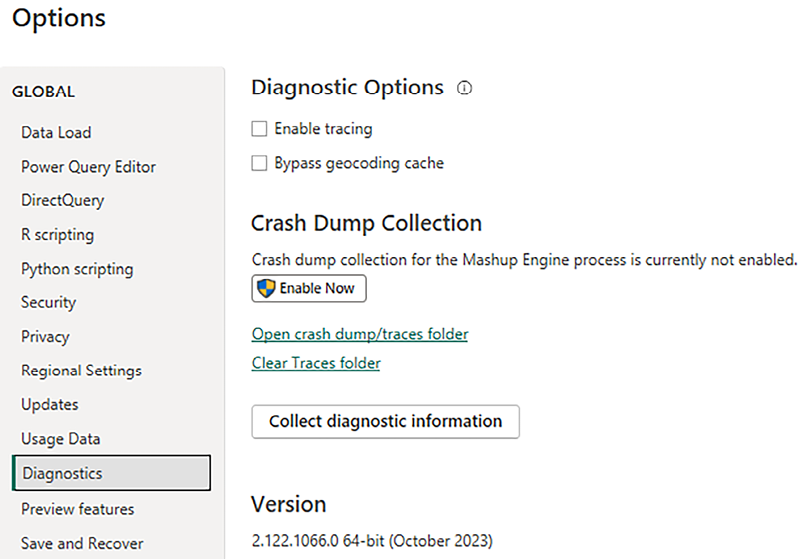The width and height of the screenshot is (811, 559).
Task: Click the Clear Traces folder link
Action: click(x=316, y=363)
